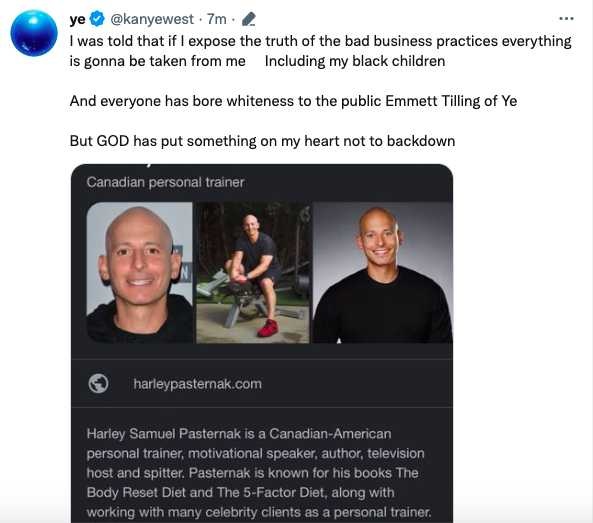Open the close-up headshot photo on the left
Screen dimensions: 593x523
tap(140, 273)
